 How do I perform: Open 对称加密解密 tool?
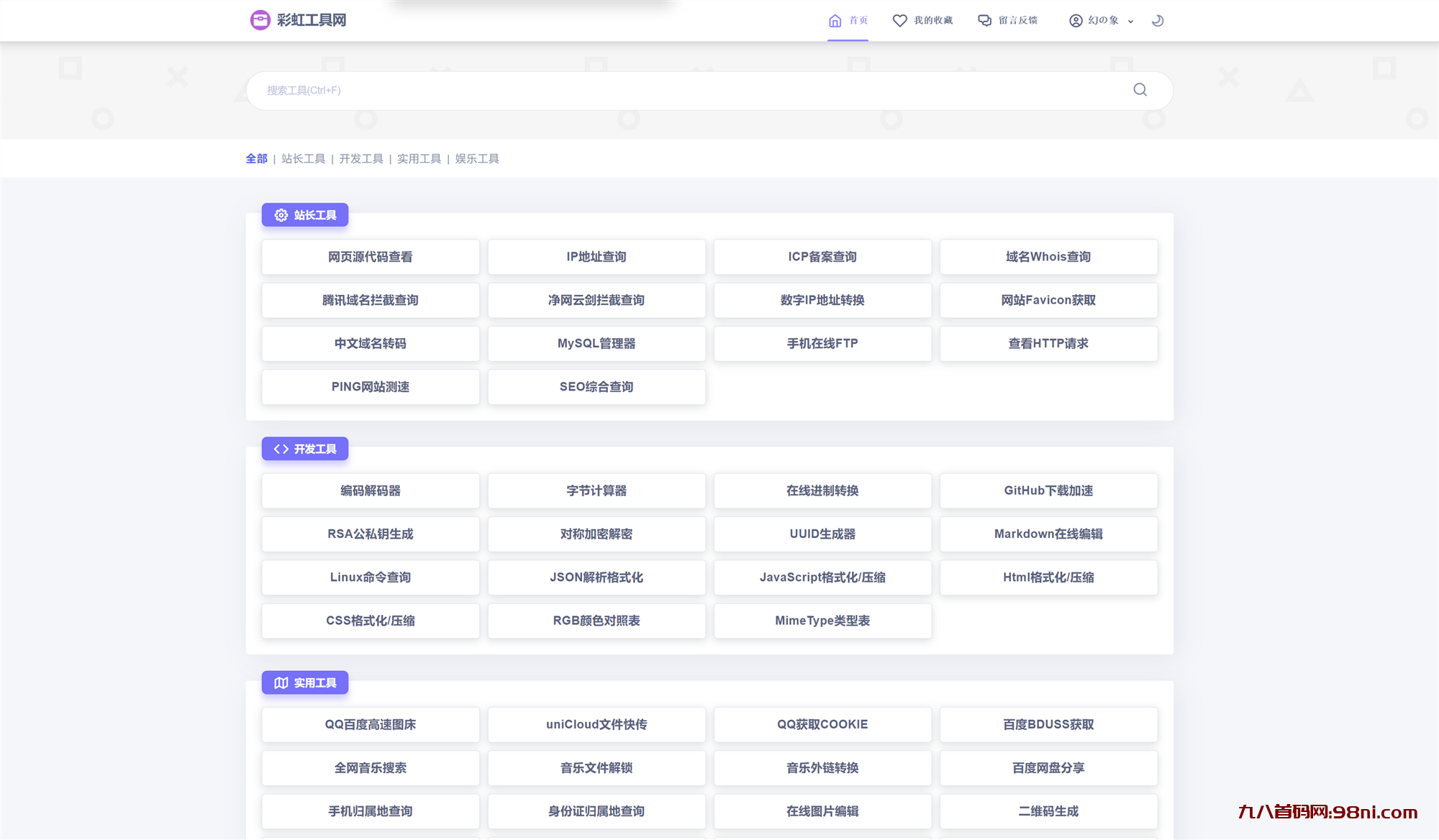pos(596,534)
